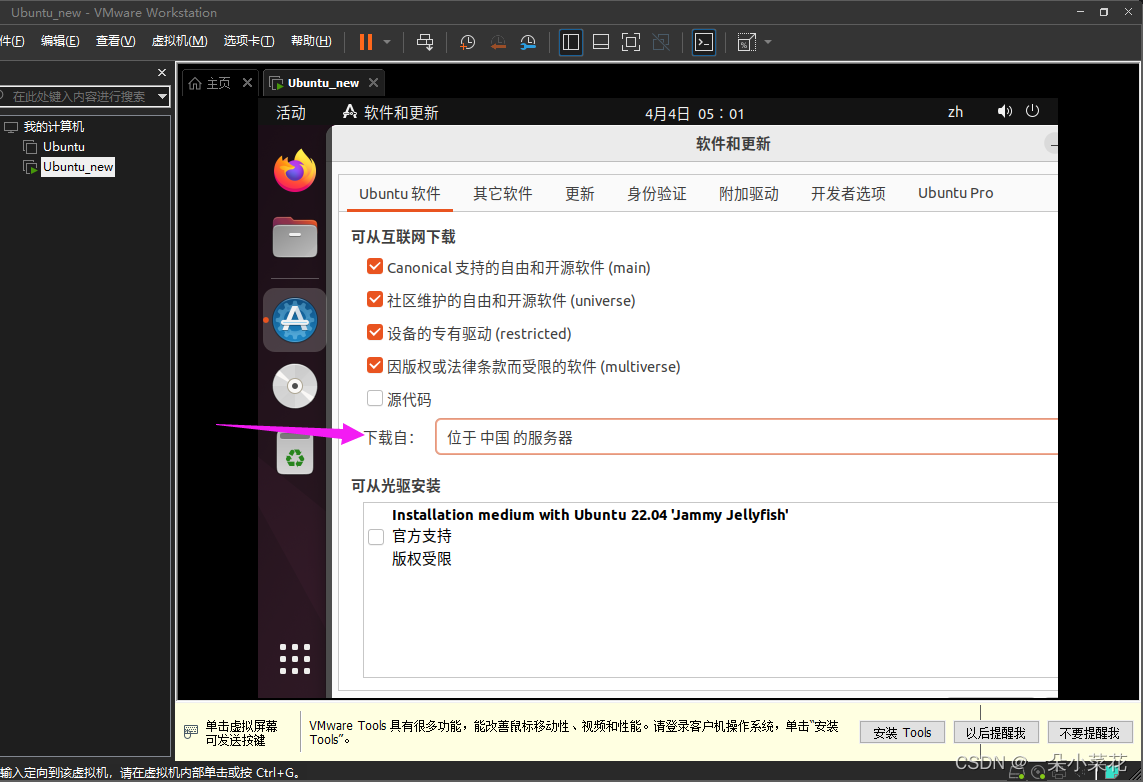Image resolution: width=1143 pixels, height=782 pixels.
Task: Pause the virtual machine from the toolbar
Action: pyautogui.click(x=366, y=42)
